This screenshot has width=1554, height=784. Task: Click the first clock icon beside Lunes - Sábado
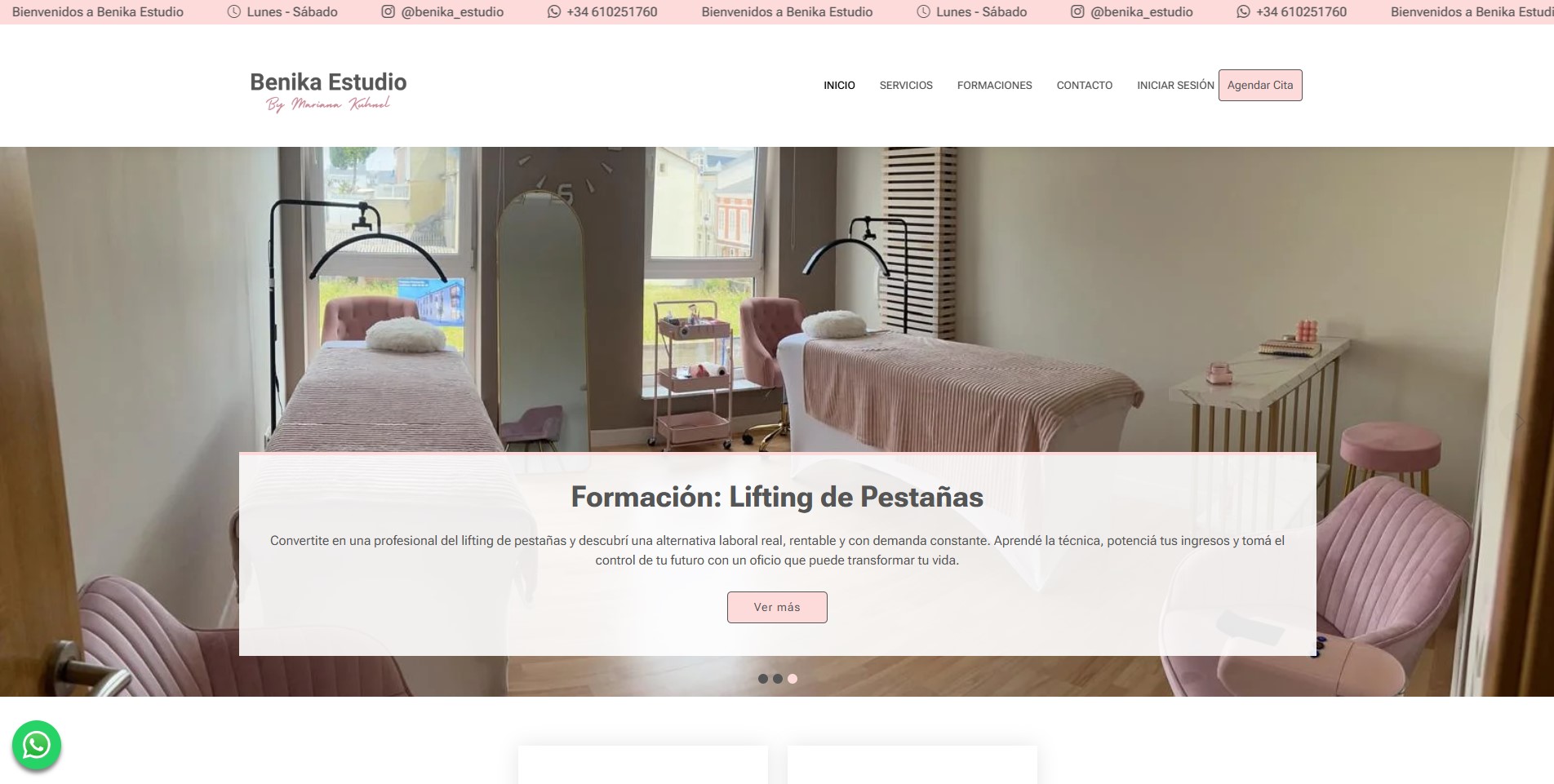234,12
